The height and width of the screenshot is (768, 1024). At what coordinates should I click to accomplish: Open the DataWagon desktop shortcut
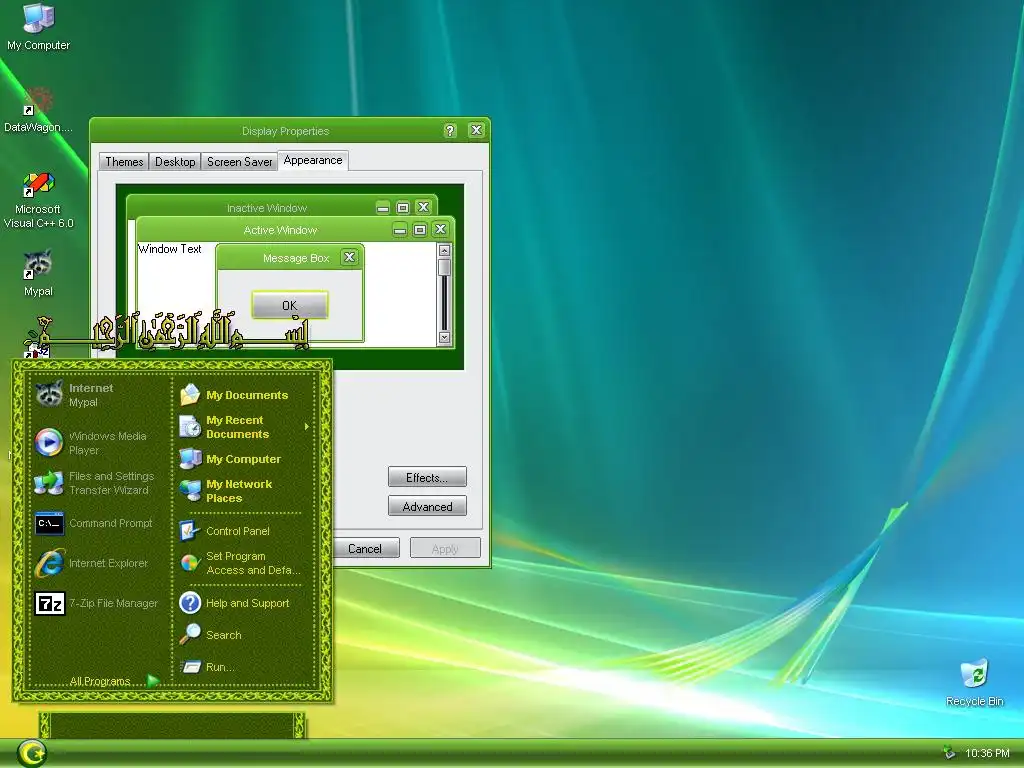(38, 110)
